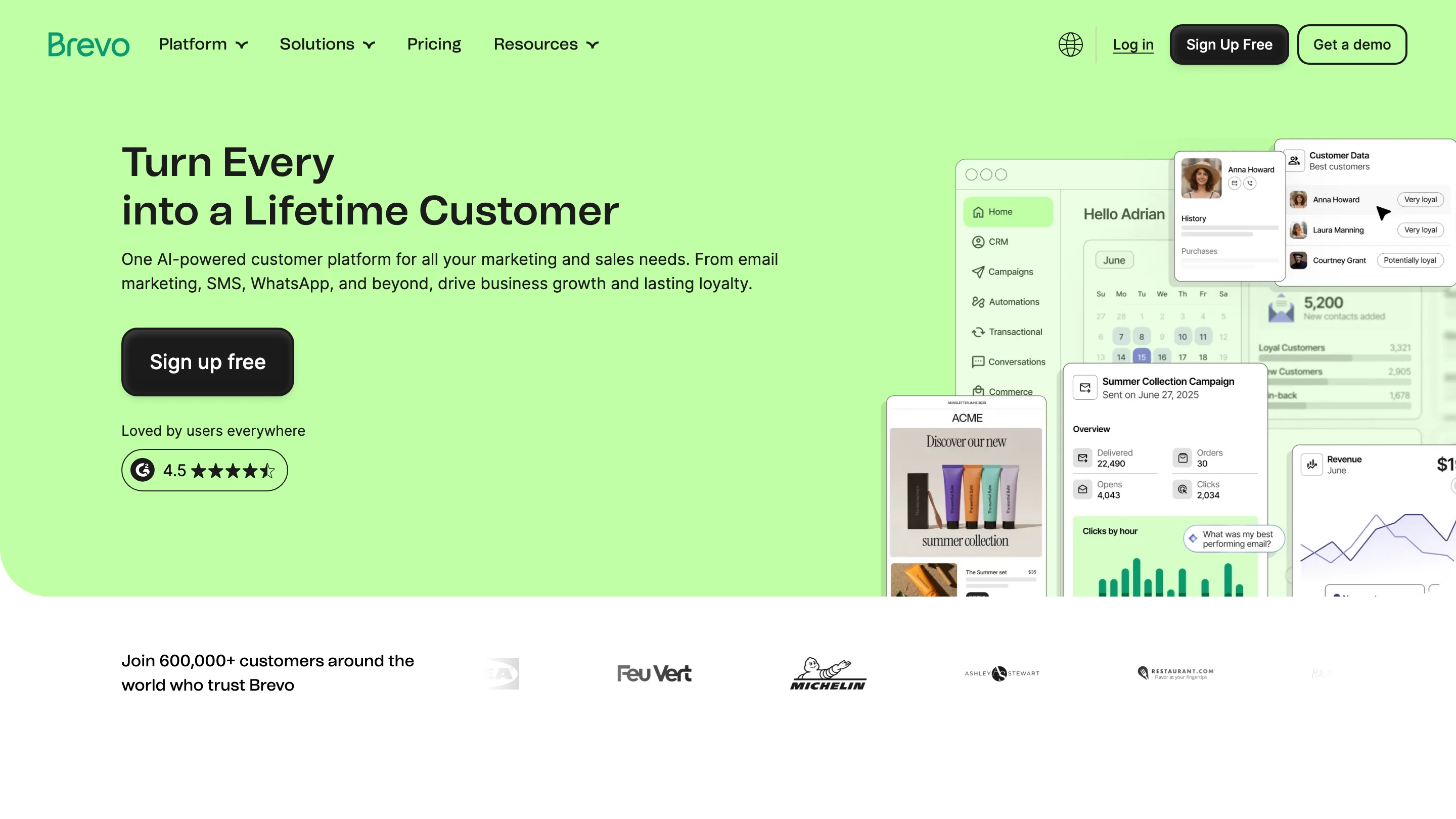This screenshot has width=1456, height=819.
Task: Click the Home icon in mockup sidebar
Action: click(978, 212)
